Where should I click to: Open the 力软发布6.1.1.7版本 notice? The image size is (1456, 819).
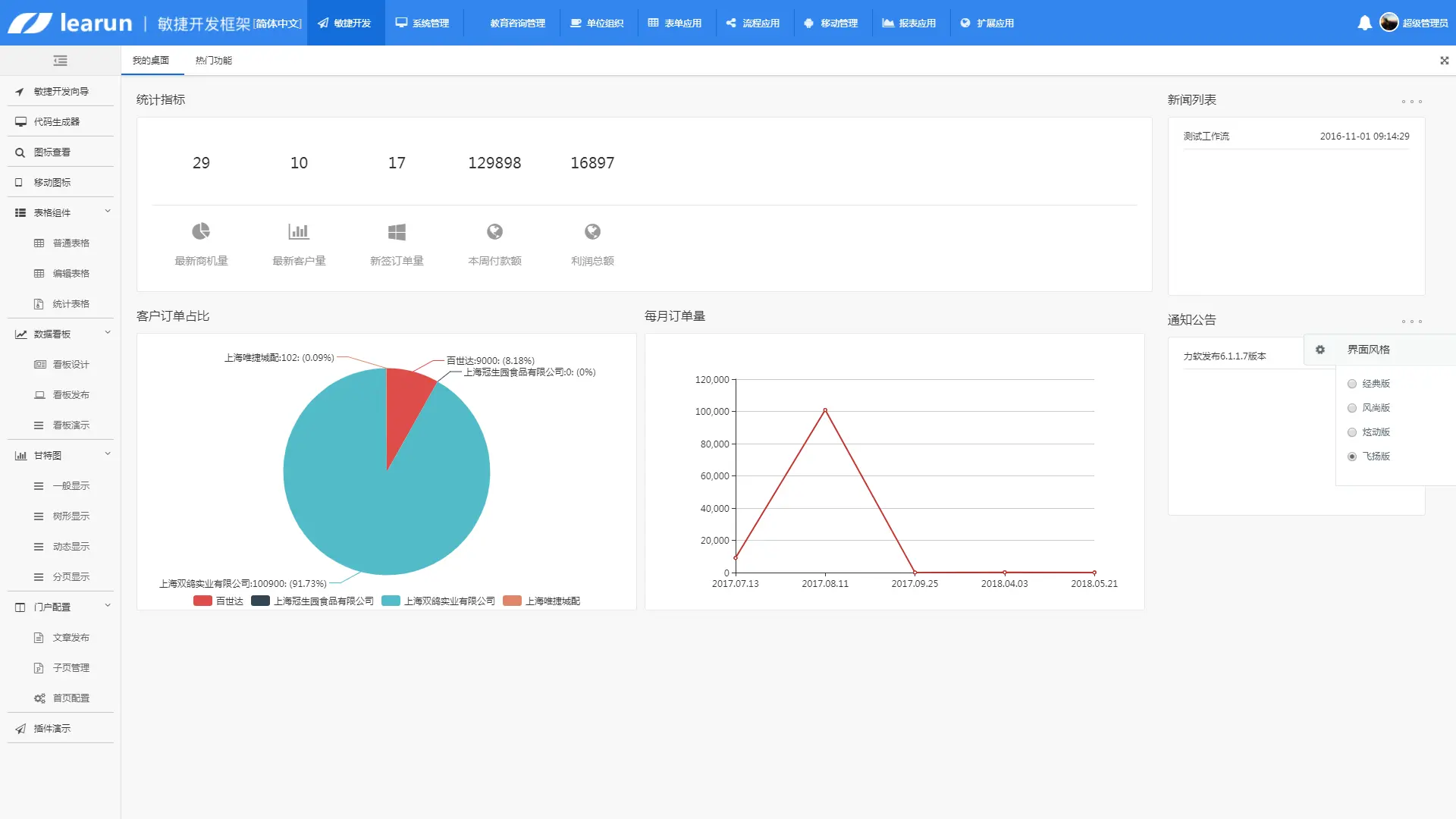tap(1224, 356)
